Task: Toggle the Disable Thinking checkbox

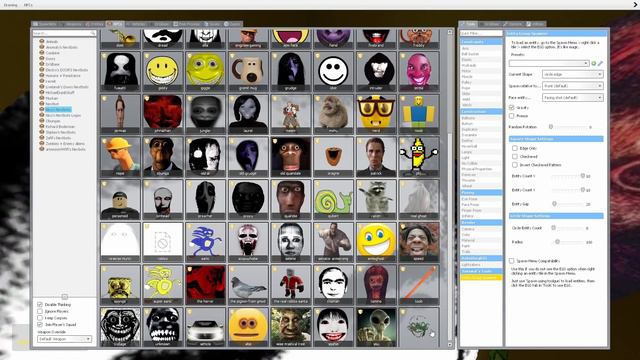Action: 40,304
